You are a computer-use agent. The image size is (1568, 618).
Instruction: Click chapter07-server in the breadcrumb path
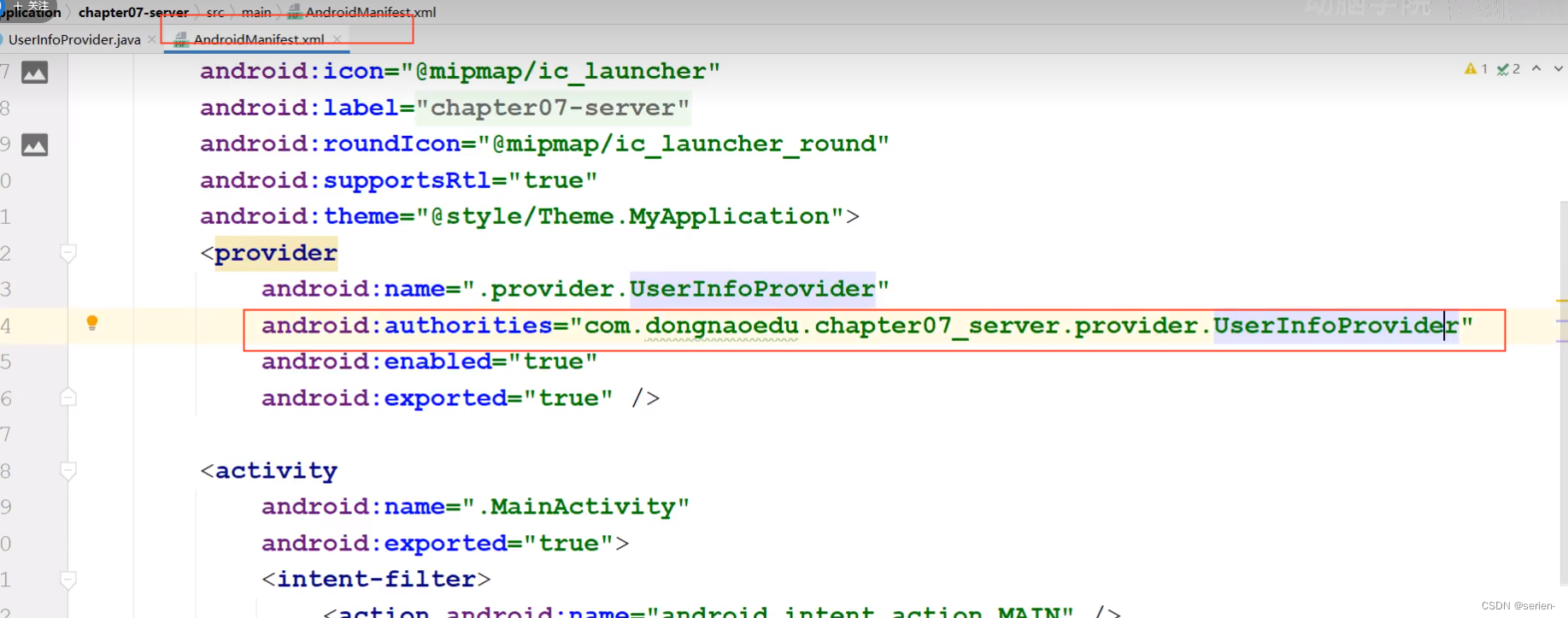pos(133,12)
